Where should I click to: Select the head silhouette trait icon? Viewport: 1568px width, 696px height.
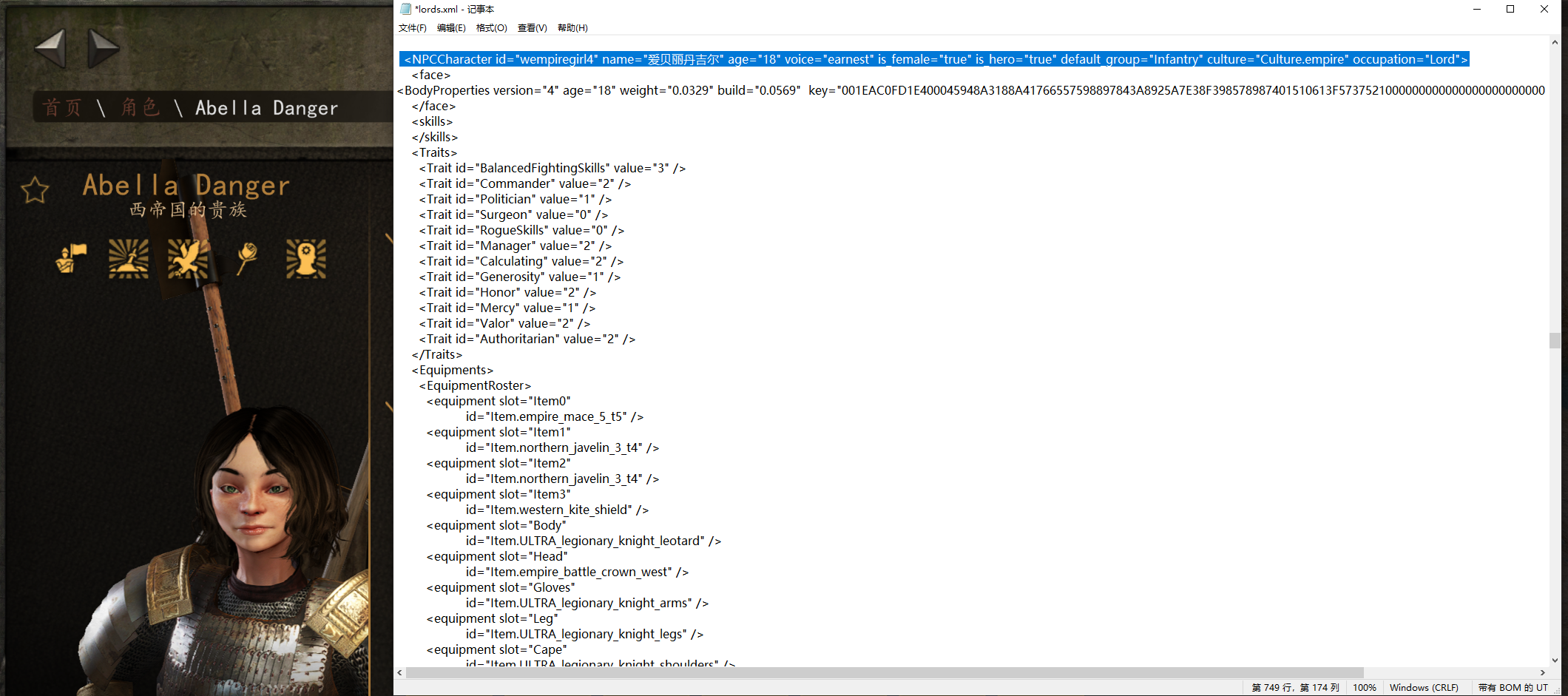pyautogui.click(x=306, y=258)
